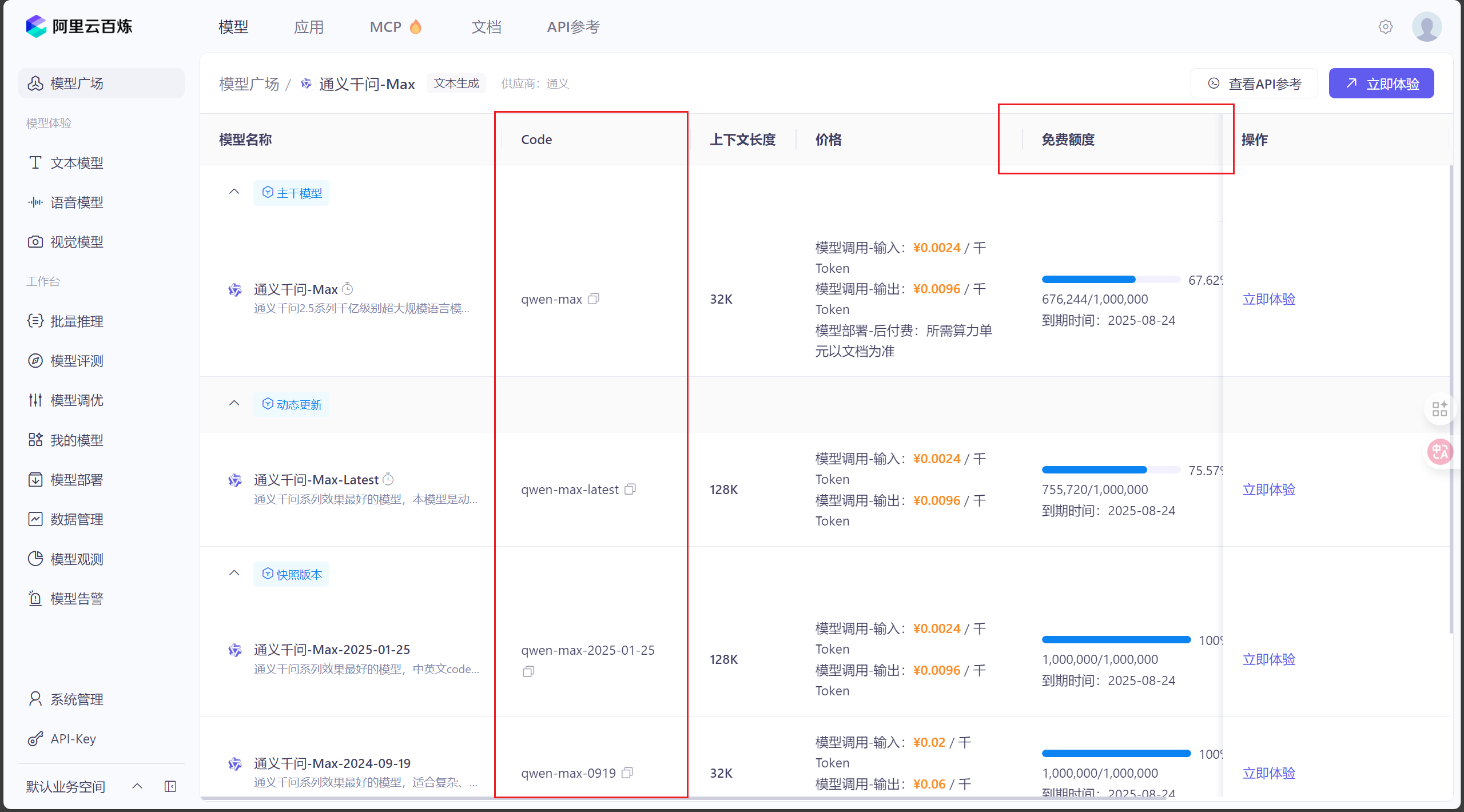The width and height of the screenshot is (1464, 812).
Task: Click the floating translate icon
Action: 1439,452
